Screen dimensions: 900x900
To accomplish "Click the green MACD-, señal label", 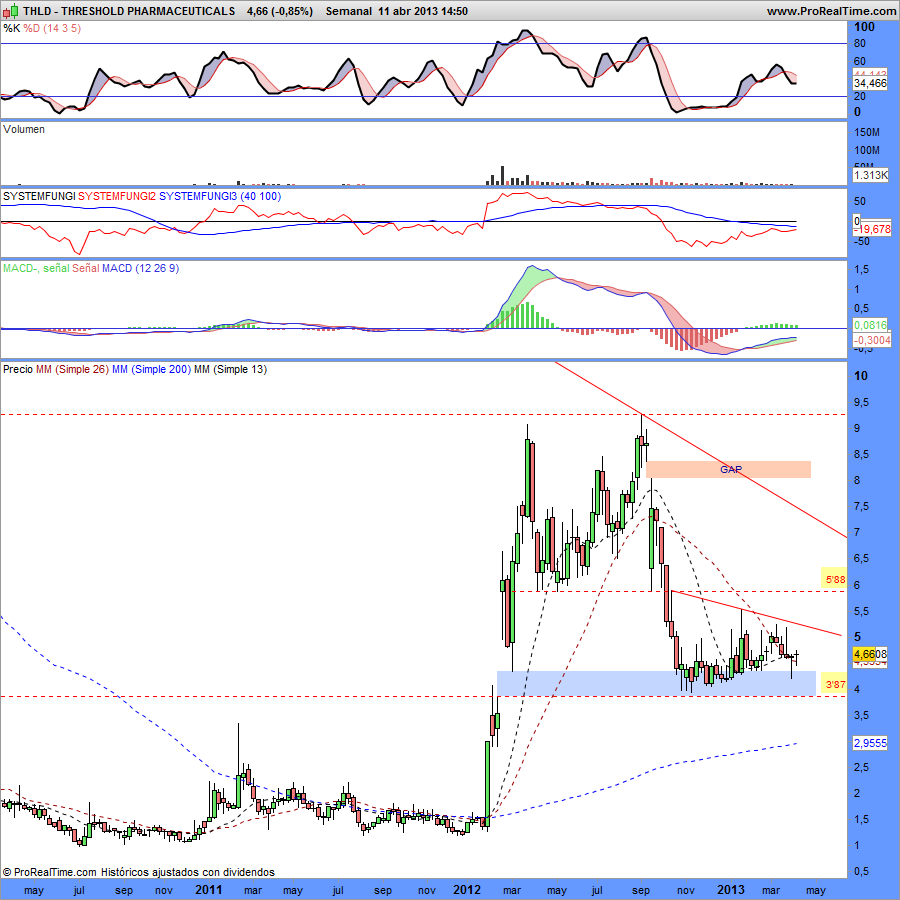I will pyautogui.click(x=36, y=268).
